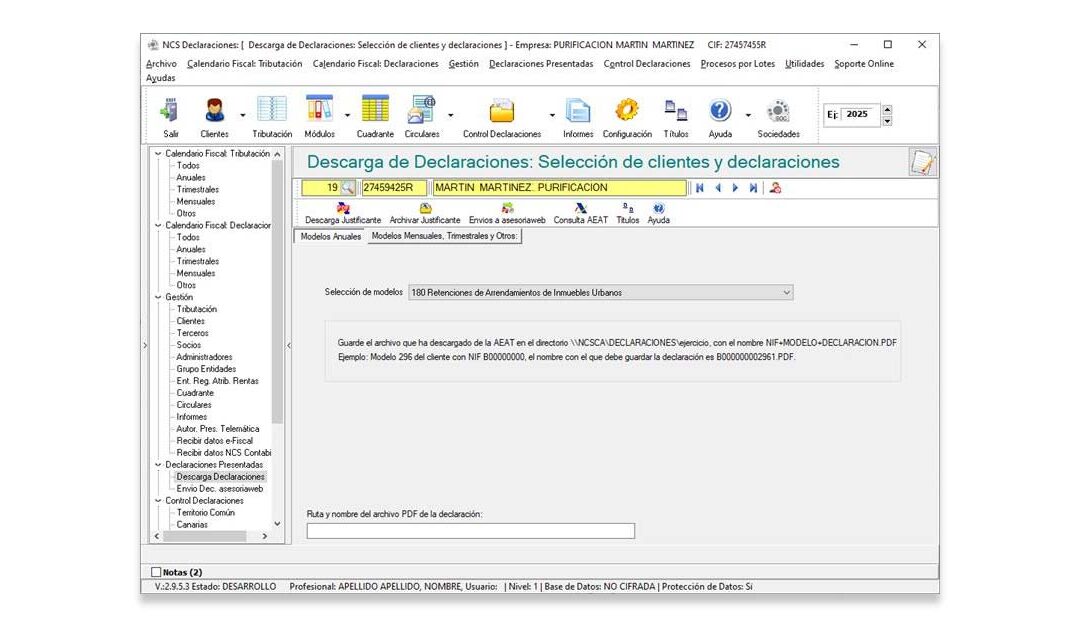Open Configuración gear icon

pyautogui.click(x=627, y=109)
